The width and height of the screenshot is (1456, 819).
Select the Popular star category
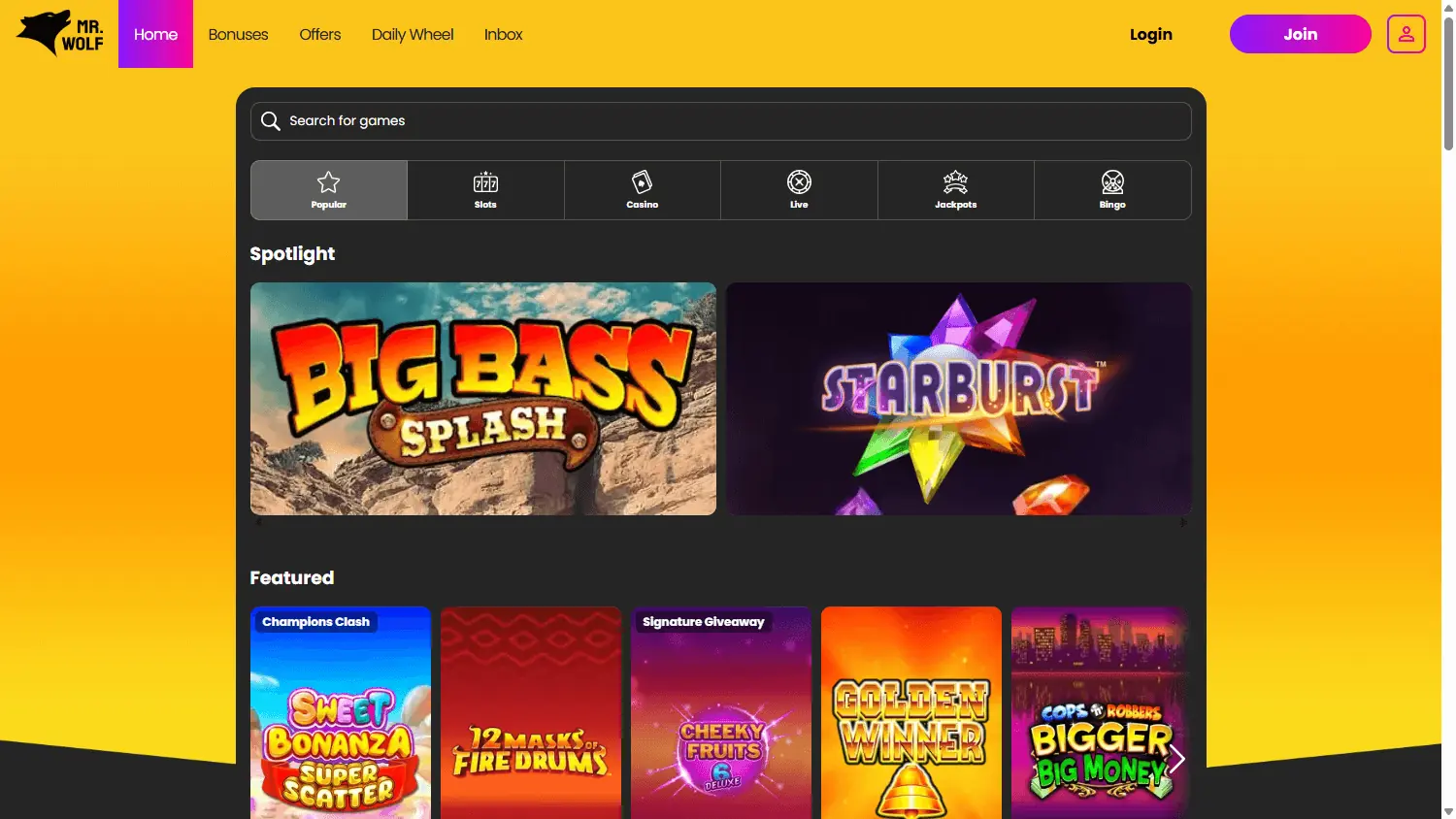pos(329,190)
